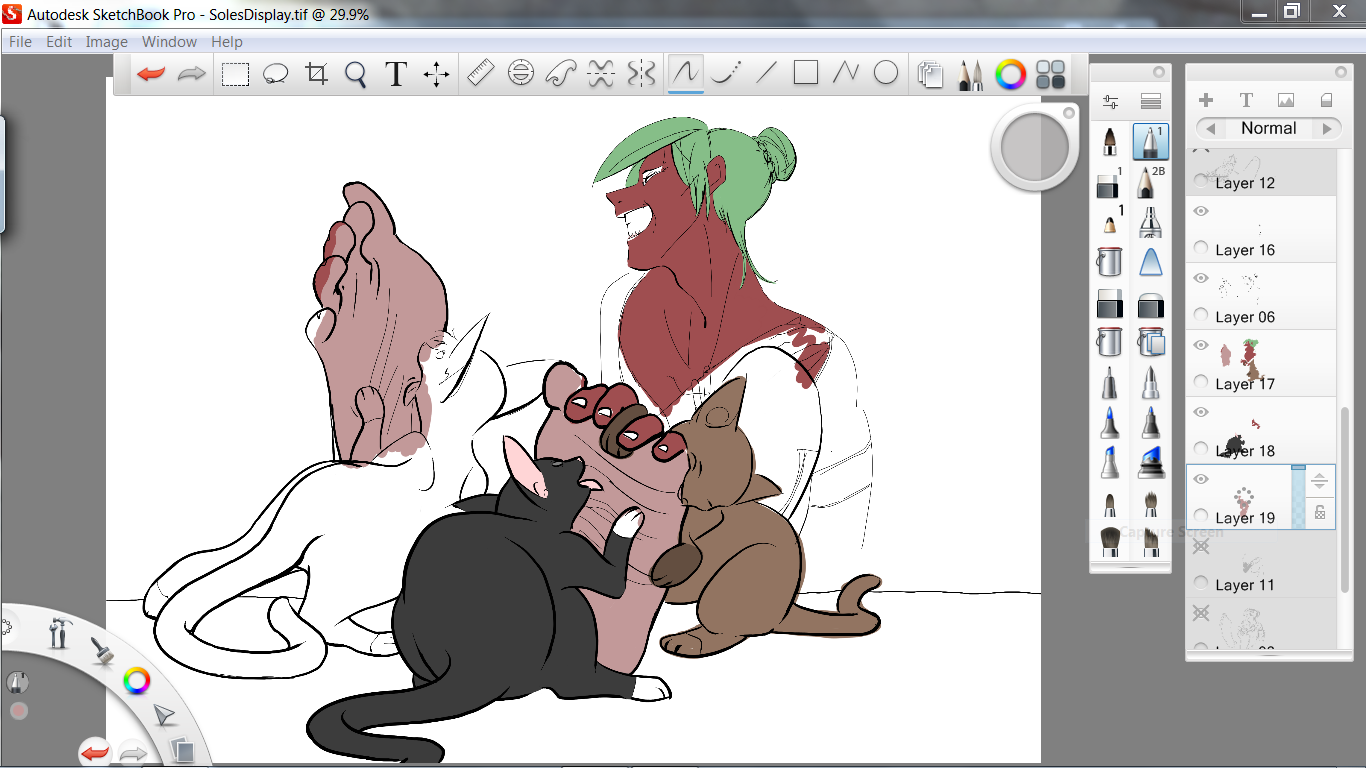Add an image layer in Layer panel
Viewport: 1366px width, 768px height.
coord(1286,100)
